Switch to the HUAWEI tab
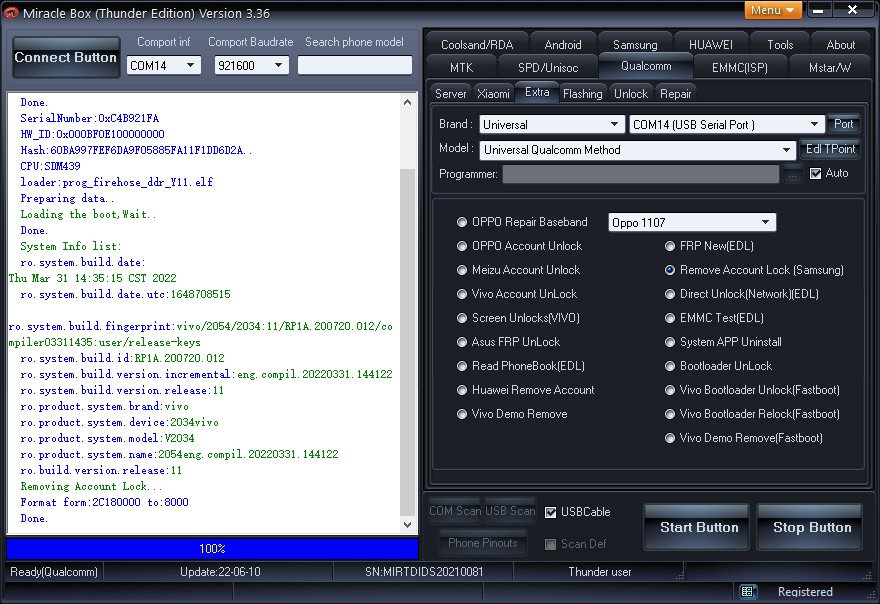 pos(711,44)
